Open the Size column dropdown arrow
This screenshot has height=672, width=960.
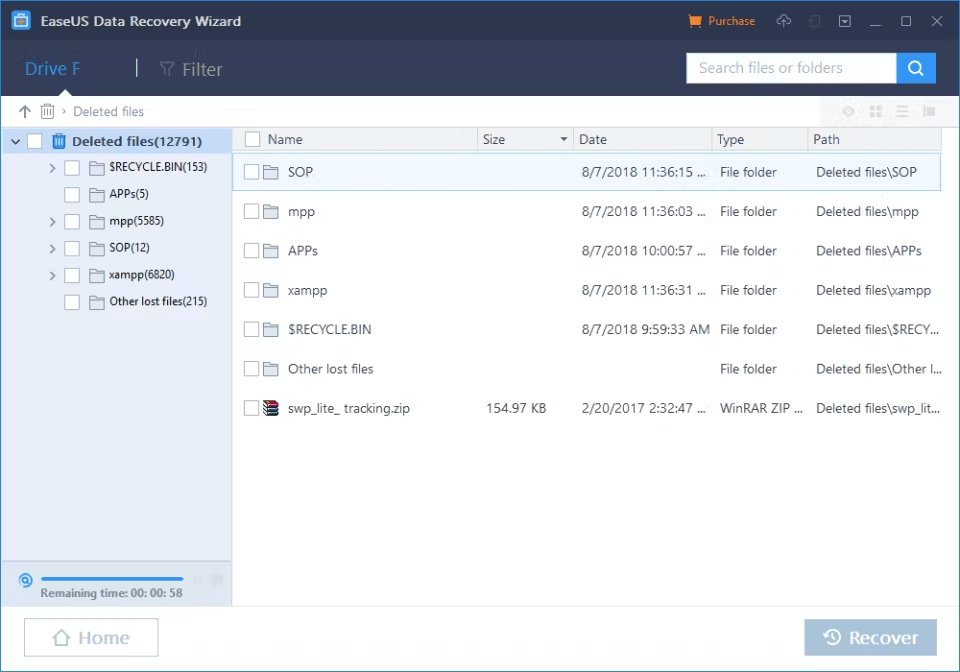563,139
